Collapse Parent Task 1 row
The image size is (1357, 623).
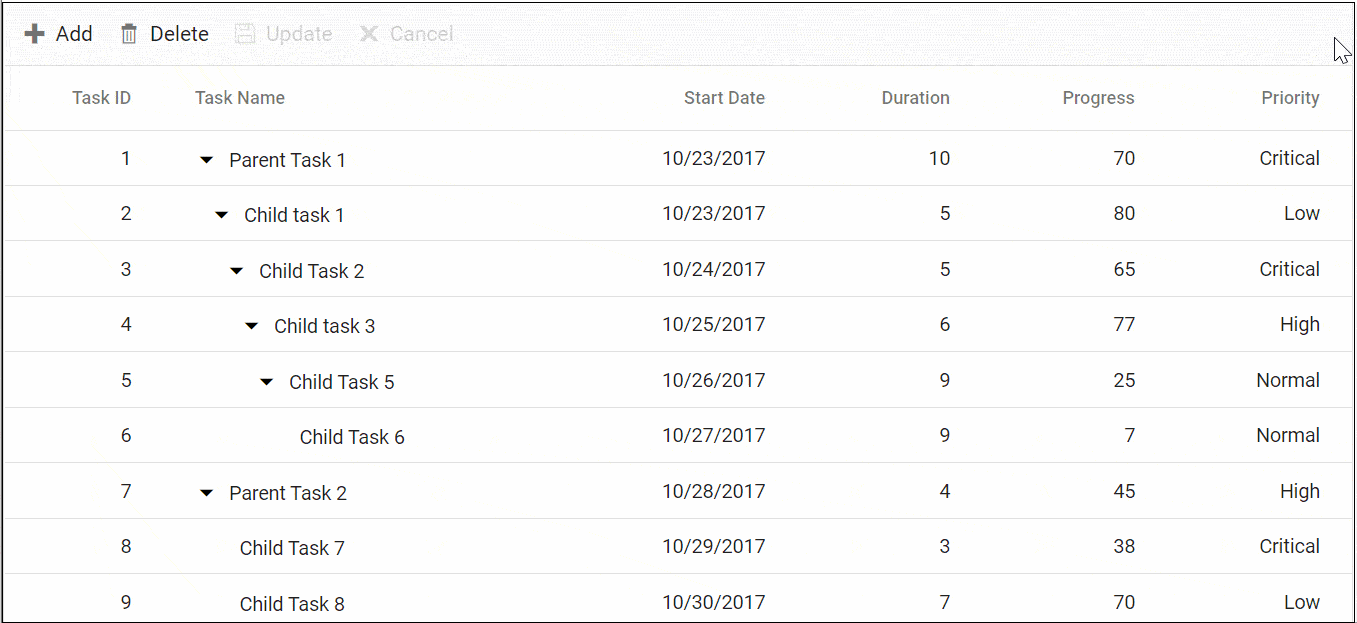tap(207, 160)
